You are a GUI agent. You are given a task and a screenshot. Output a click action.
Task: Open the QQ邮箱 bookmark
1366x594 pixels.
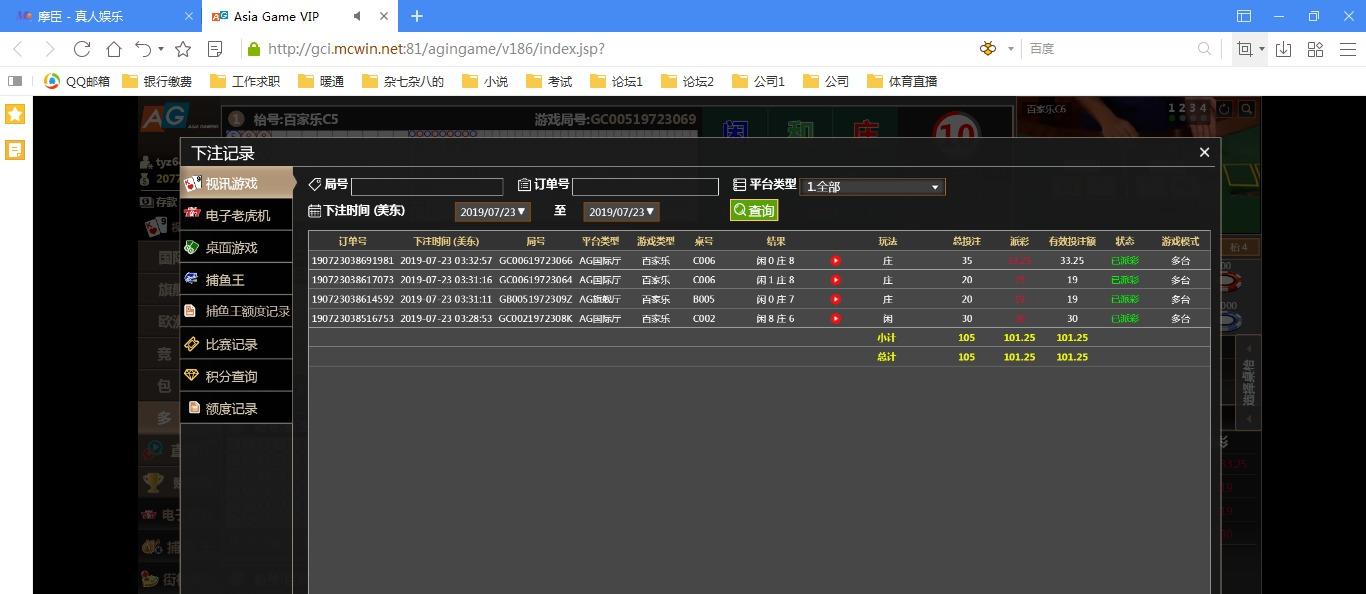pos(78,81)
